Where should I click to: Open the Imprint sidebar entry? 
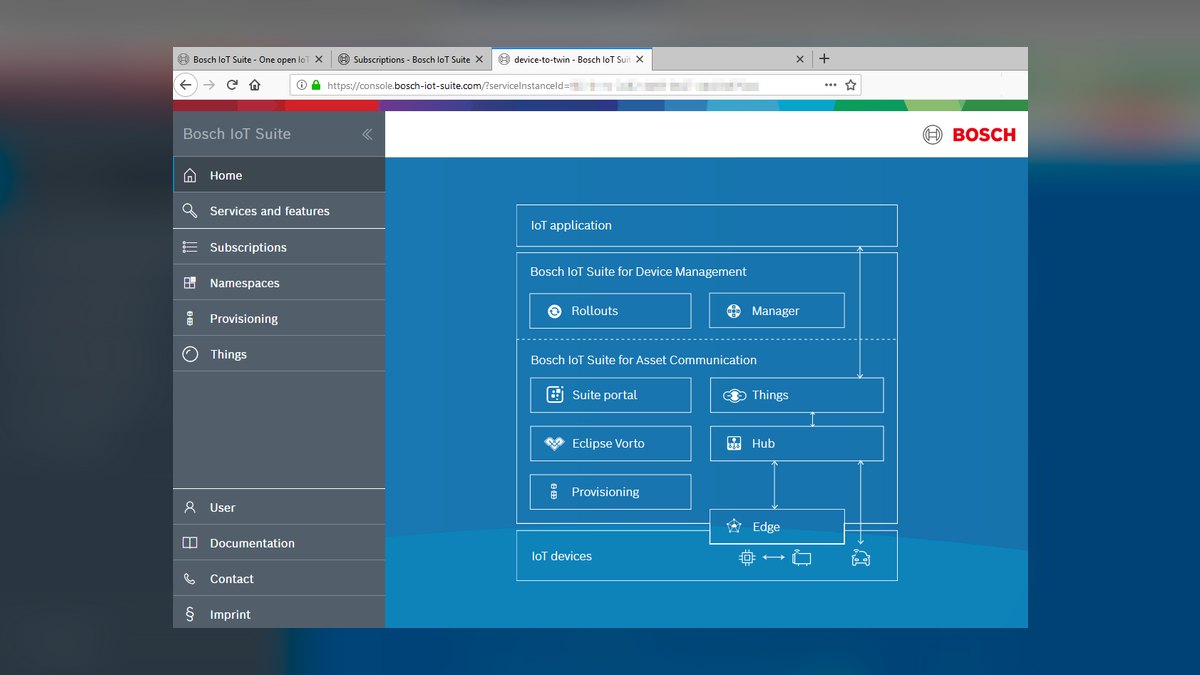click(x=279, y=613)
